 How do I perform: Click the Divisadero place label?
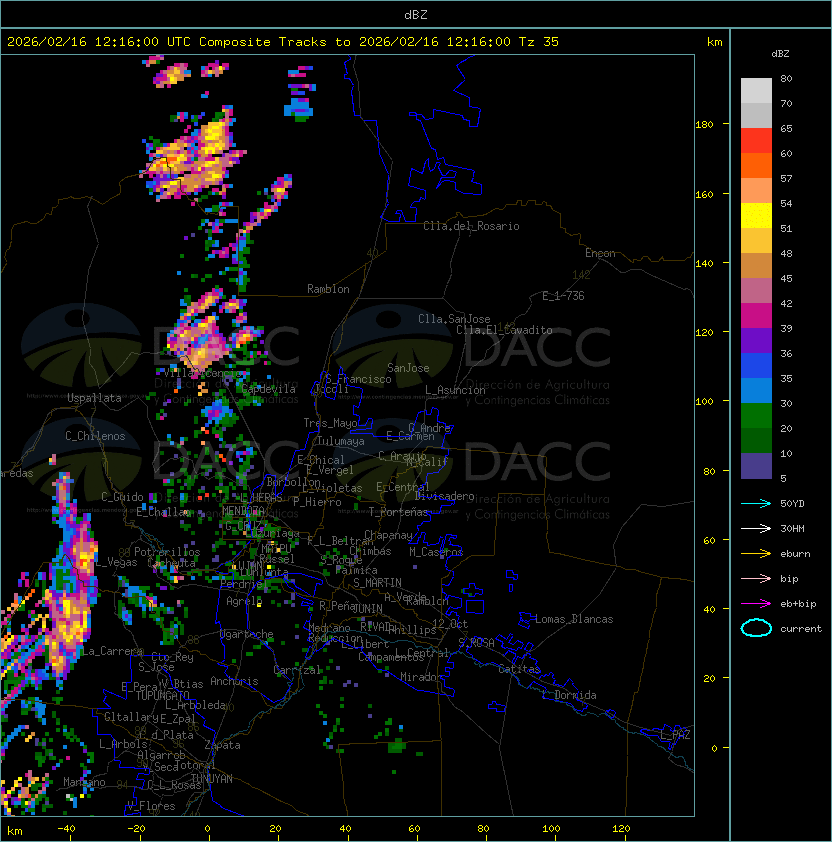(x=444, y=496)
